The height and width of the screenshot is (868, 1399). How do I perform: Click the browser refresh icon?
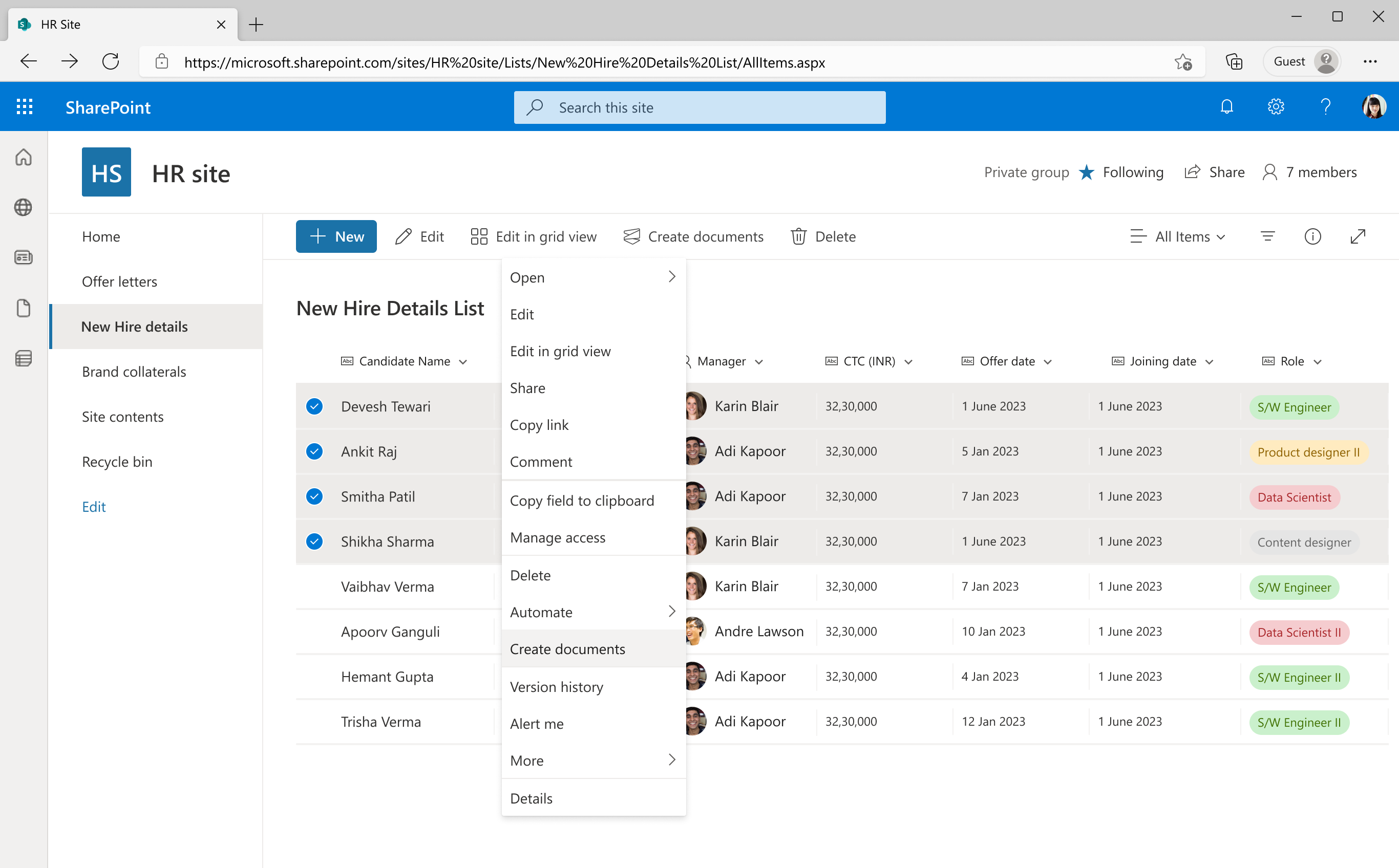coord(110,61)
